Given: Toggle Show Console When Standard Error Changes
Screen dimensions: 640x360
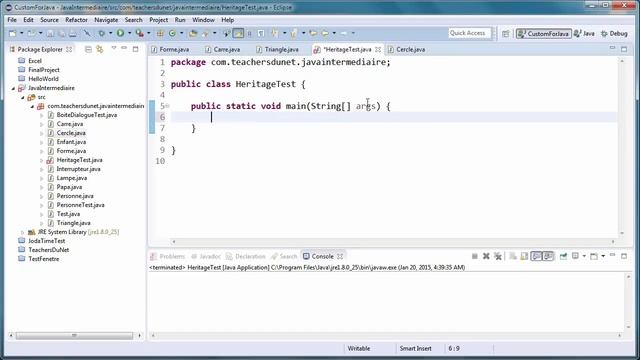Looking at the screenshot, I should click(548, 256).
